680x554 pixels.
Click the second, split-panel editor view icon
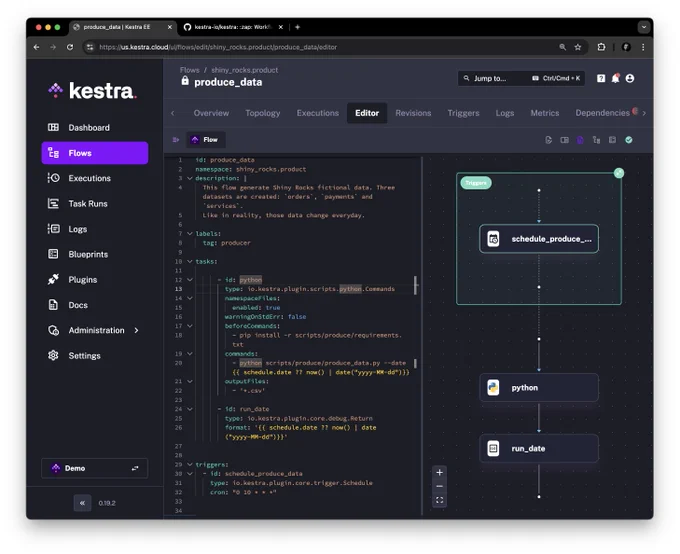click(x=564, y=140)
